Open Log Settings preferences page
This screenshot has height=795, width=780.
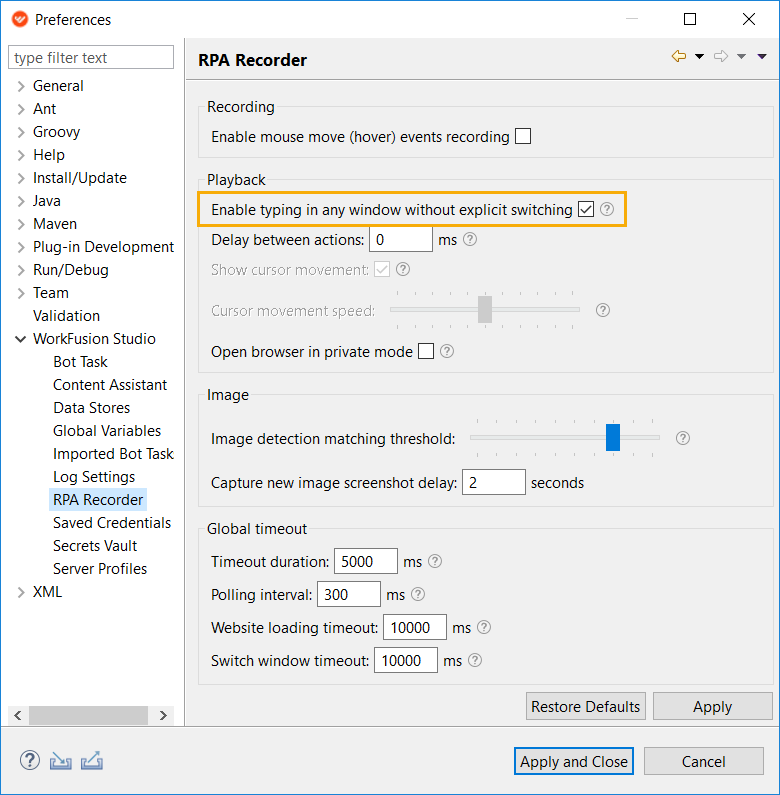pyautogui.click(x=94, y=477)
